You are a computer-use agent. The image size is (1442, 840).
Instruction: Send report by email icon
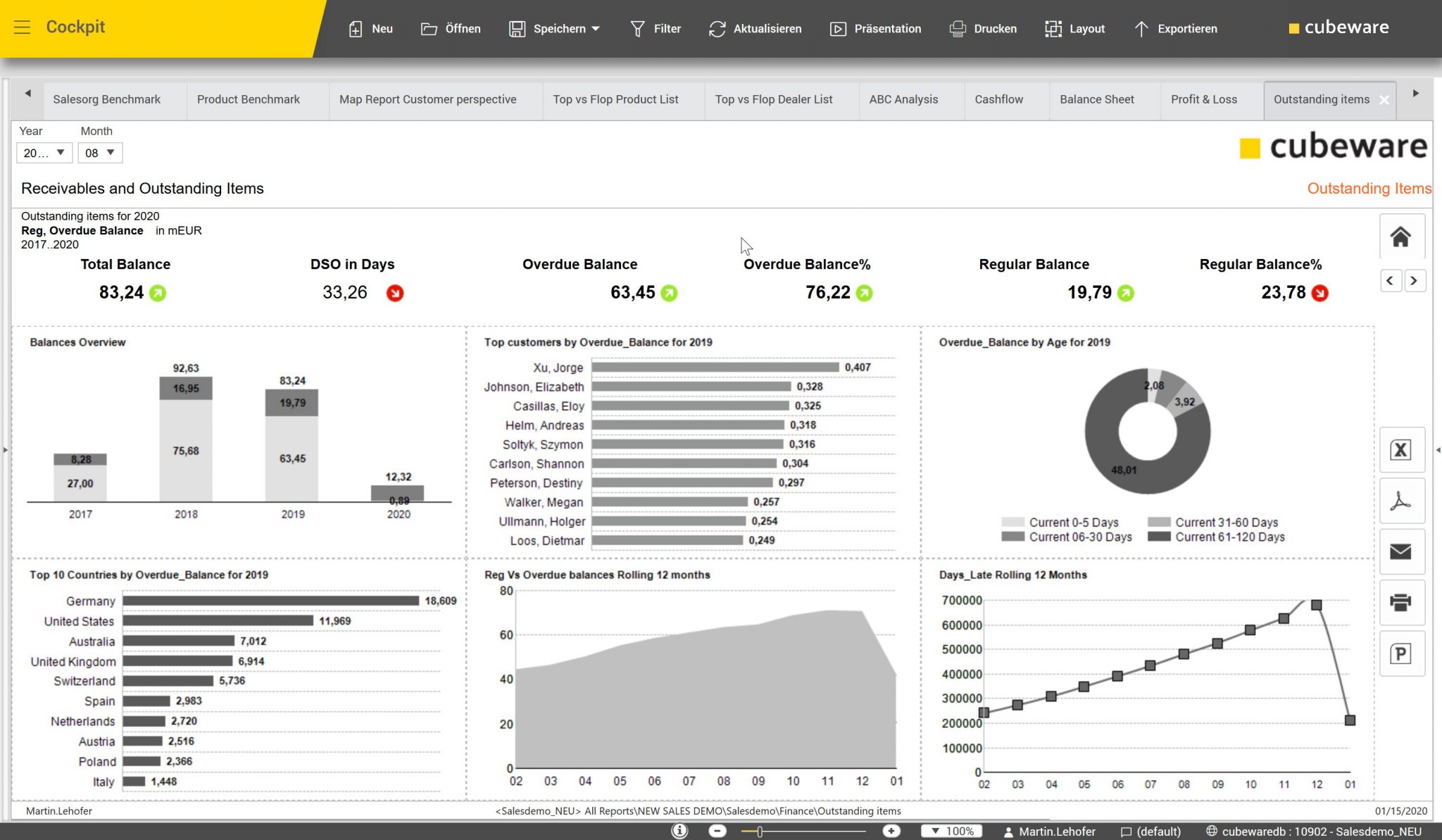coord(1400,551)
